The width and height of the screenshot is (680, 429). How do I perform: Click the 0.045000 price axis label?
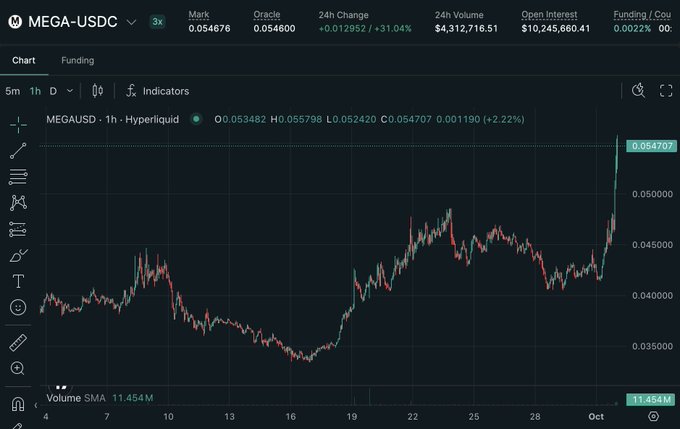point(652,245)
